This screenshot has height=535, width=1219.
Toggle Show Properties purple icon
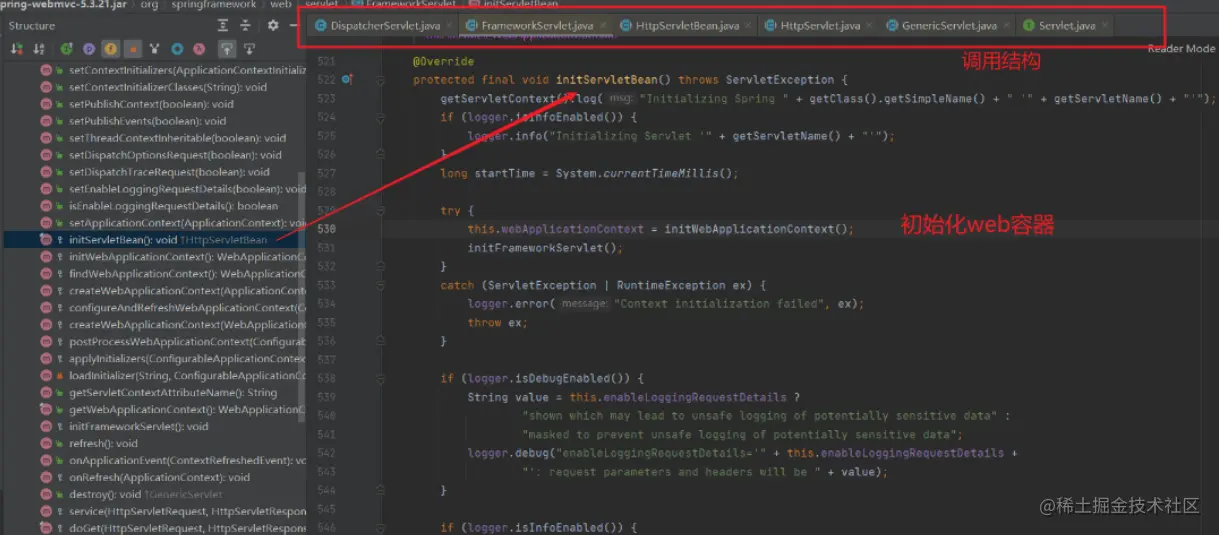tap(89, 48)
